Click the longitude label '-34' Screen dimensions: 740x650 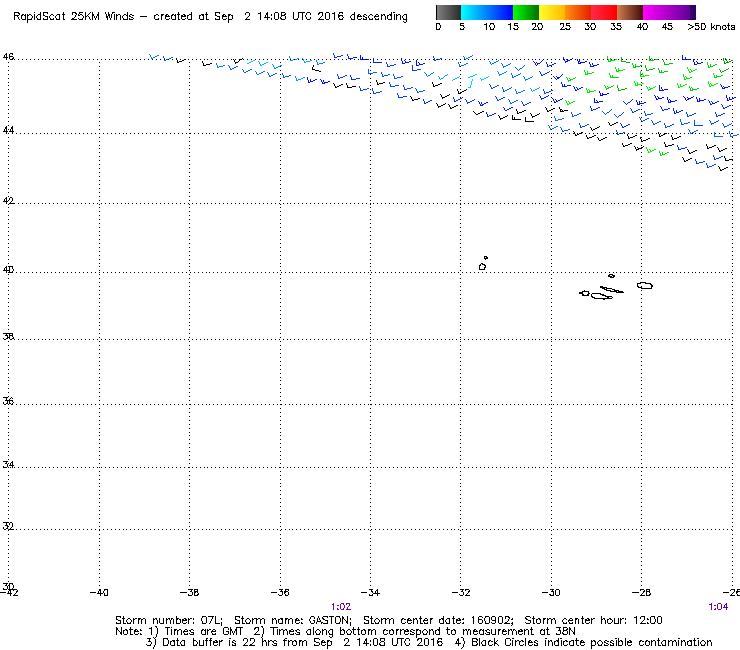point(370,592)
